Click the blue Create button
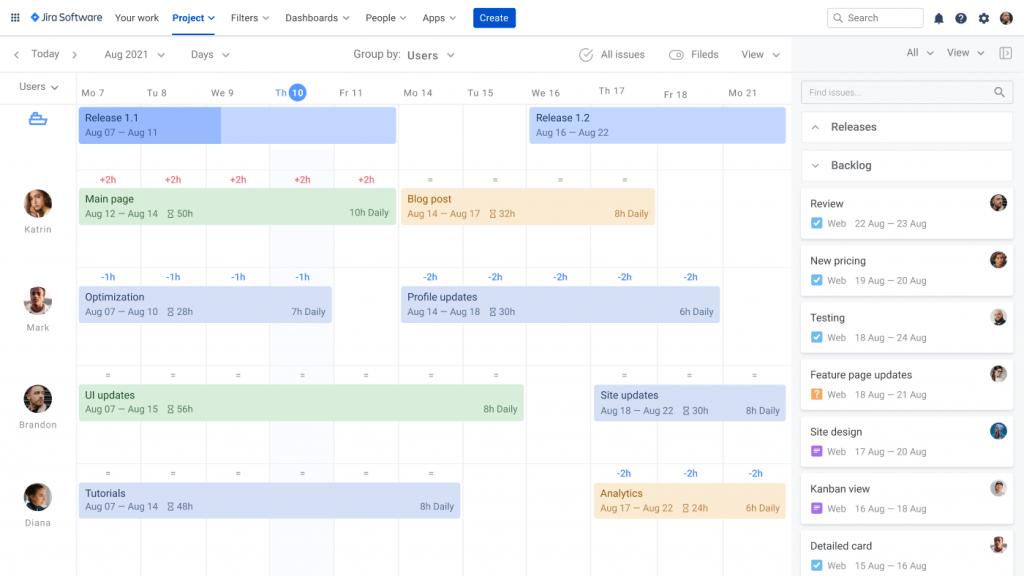This screenshot has height=576, width=1024. pos(494,17)
